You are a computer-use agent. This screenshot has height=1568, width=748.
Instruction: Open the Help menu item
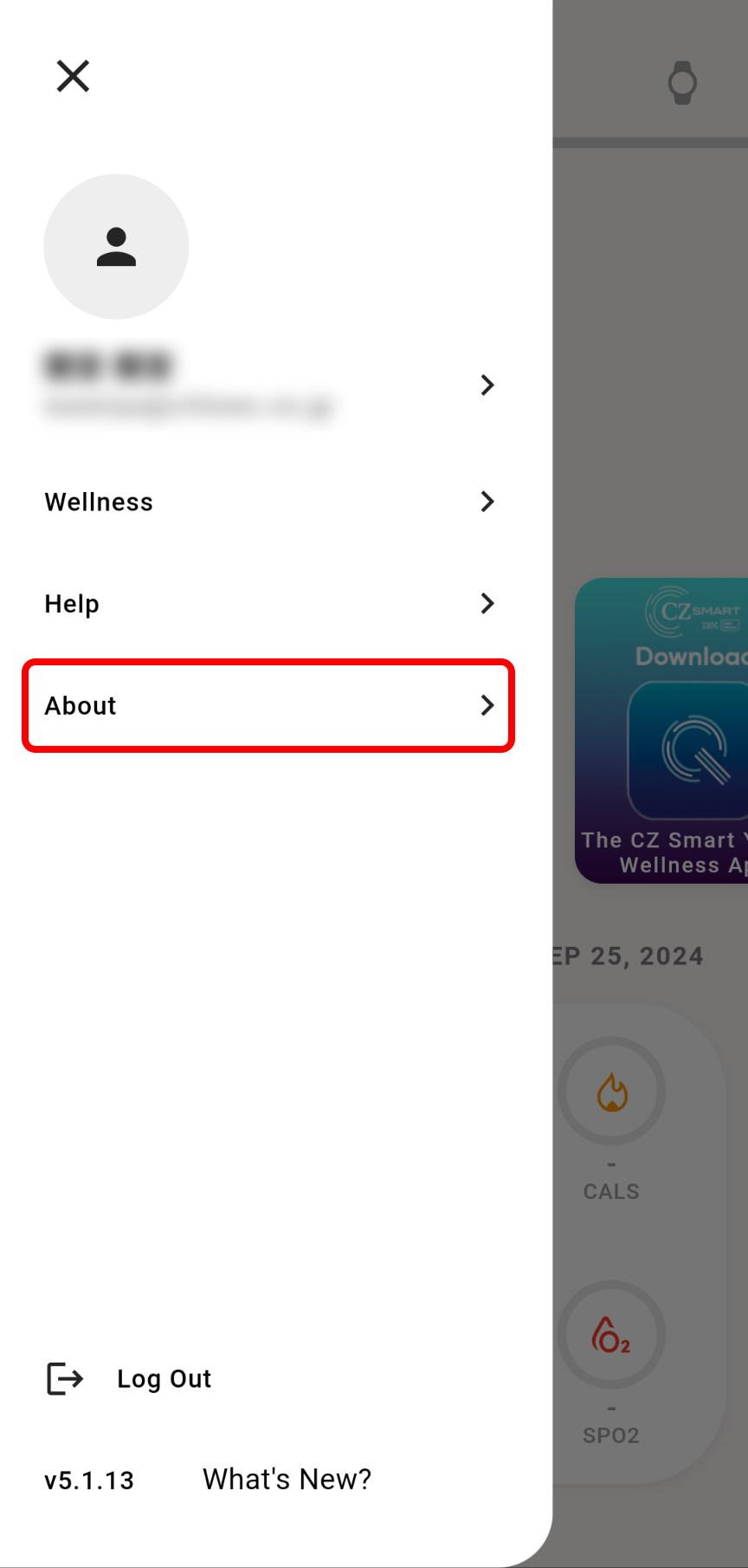coord(268,604)
